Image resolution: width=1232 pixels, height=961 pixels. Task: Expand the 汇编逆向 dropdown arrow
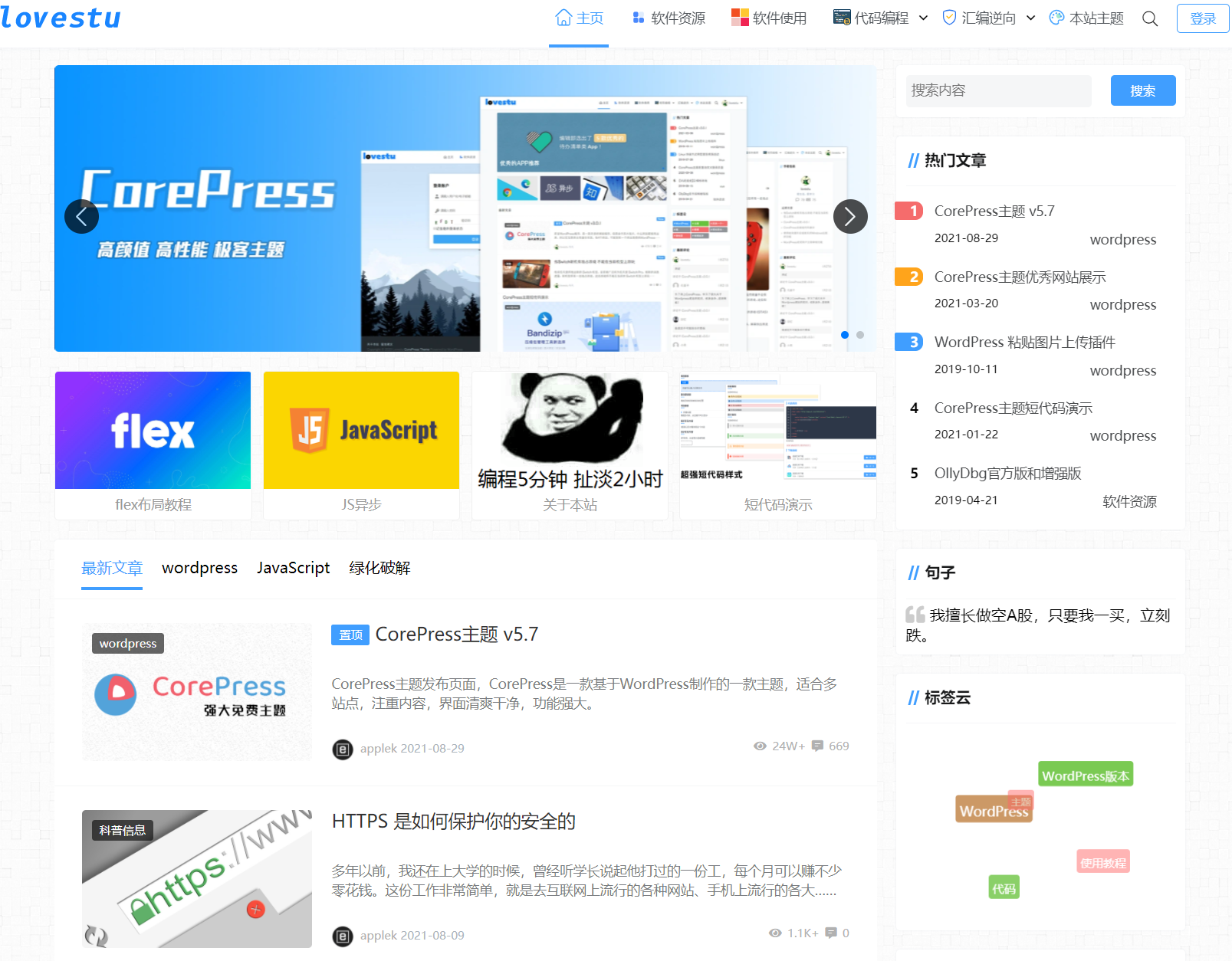1030,18
